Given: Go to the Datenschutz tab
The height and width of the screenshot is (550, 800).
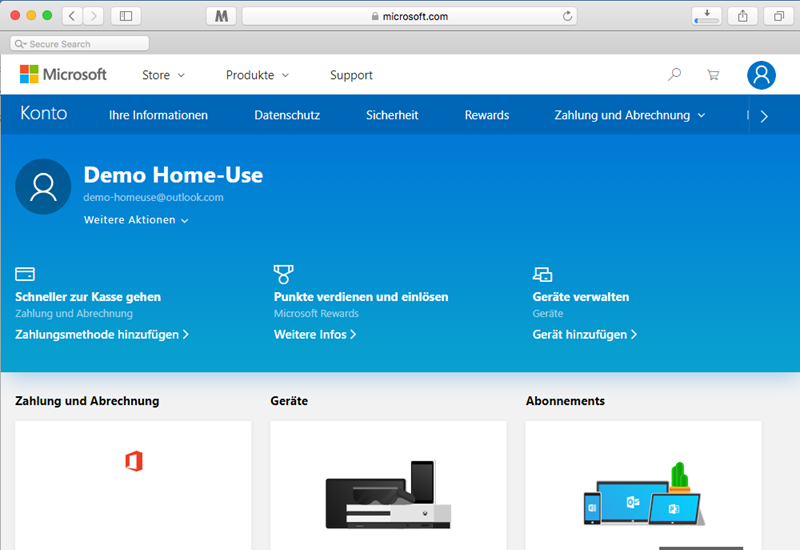Looking at the screenshot, I should click(x=287, y=115).
